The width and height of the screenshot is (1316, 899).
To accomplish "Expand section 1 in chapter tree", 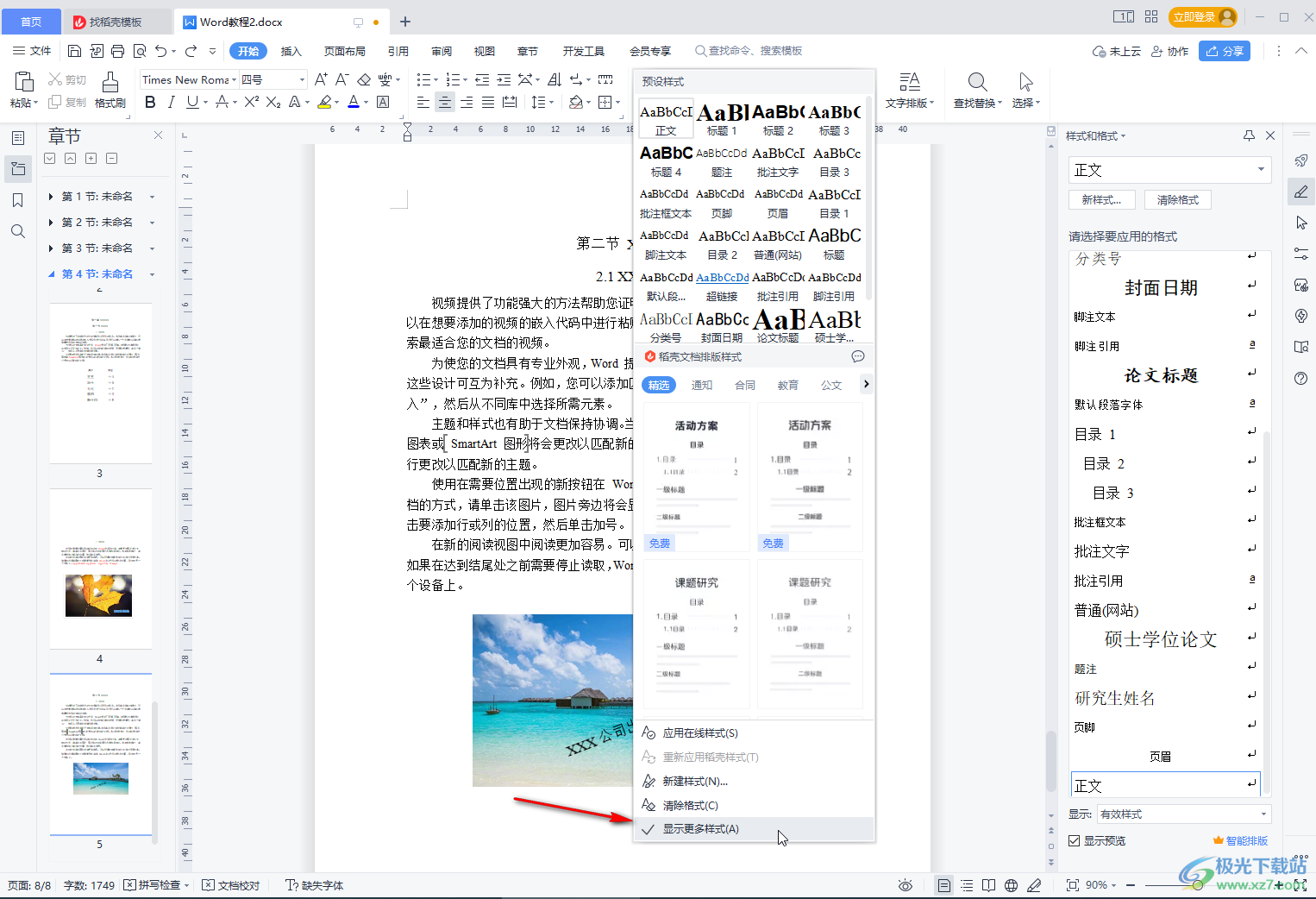I will (x=51, y=197).
